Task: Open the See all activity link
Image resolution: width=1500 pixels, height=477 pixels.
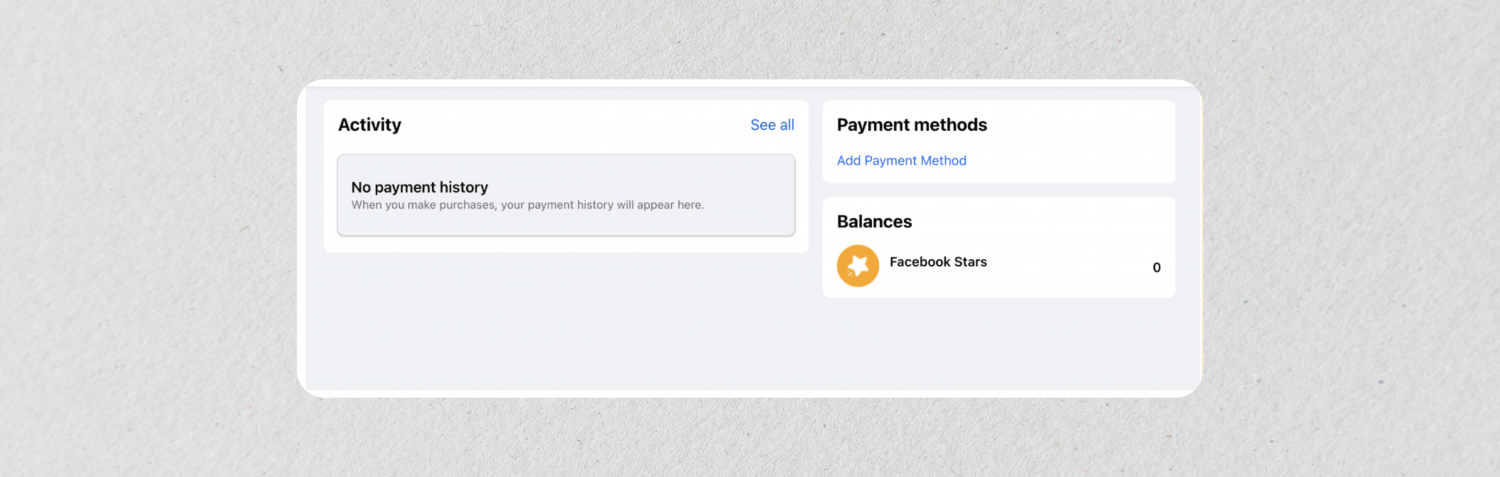Action: [x=772, y=125]
